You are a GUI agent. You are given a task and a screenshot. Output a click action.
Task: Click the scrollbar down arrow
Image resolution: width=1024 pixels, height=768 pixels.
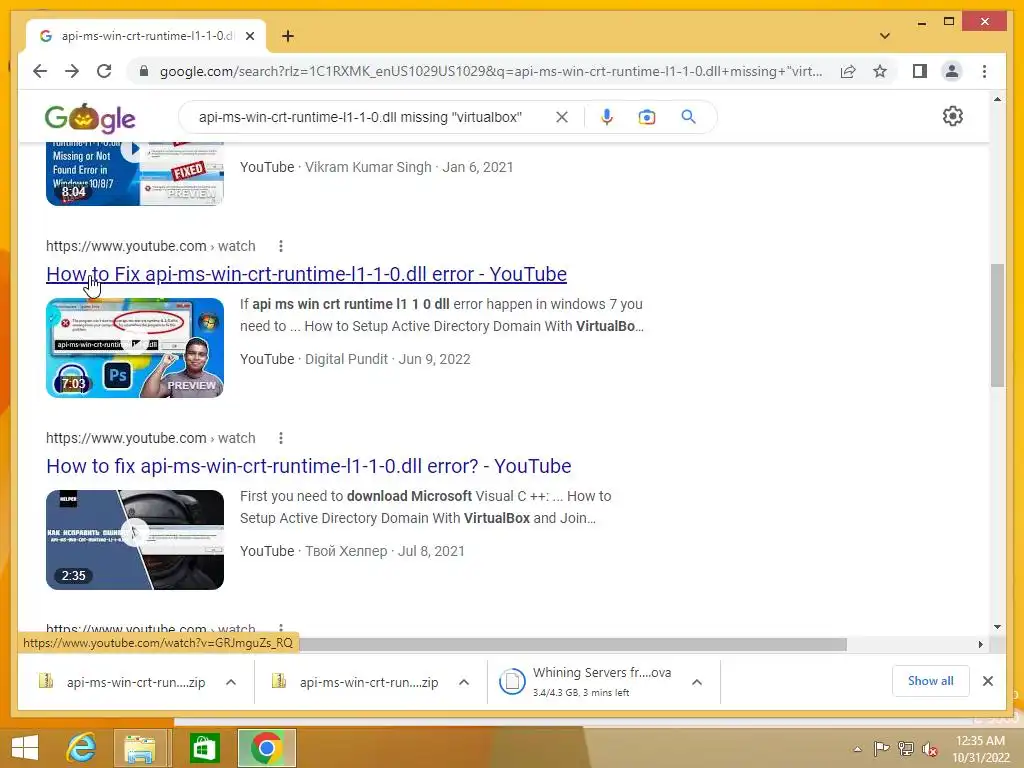(997, 627)
